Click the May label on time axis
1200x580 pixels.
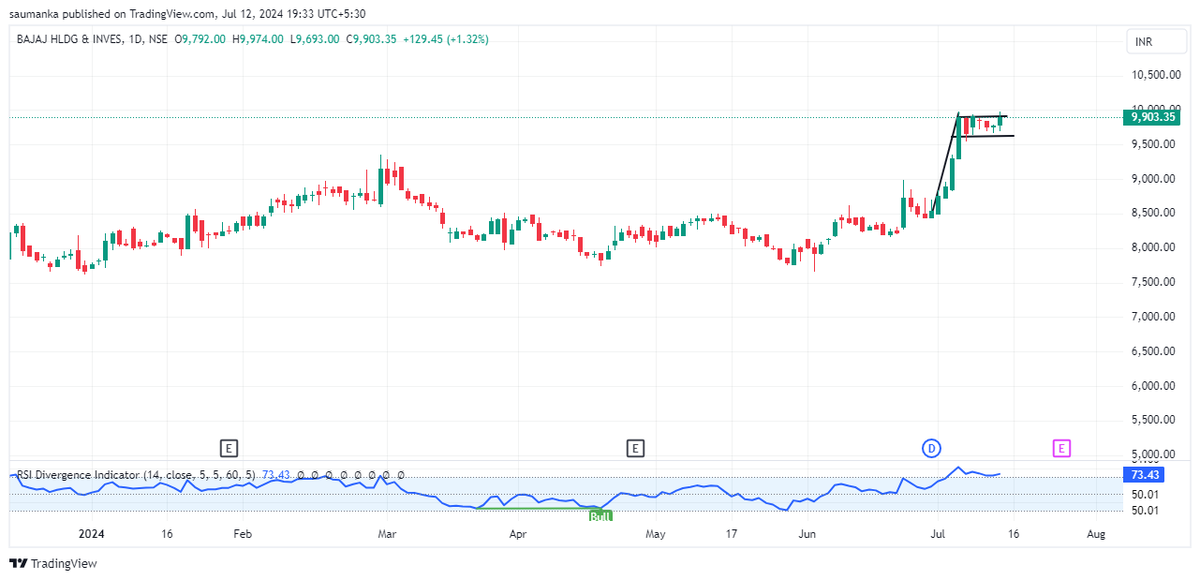(x=655, y=534)
